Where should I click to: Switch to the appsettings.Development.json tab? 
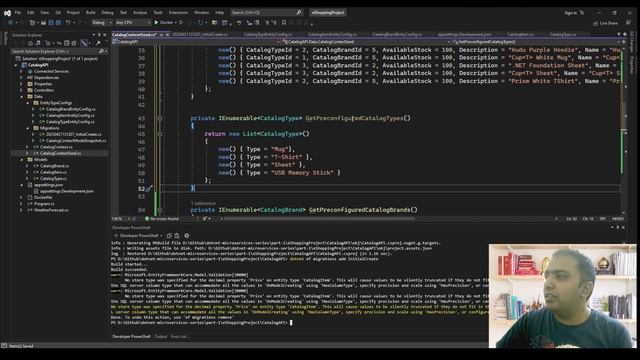(464, 35)
